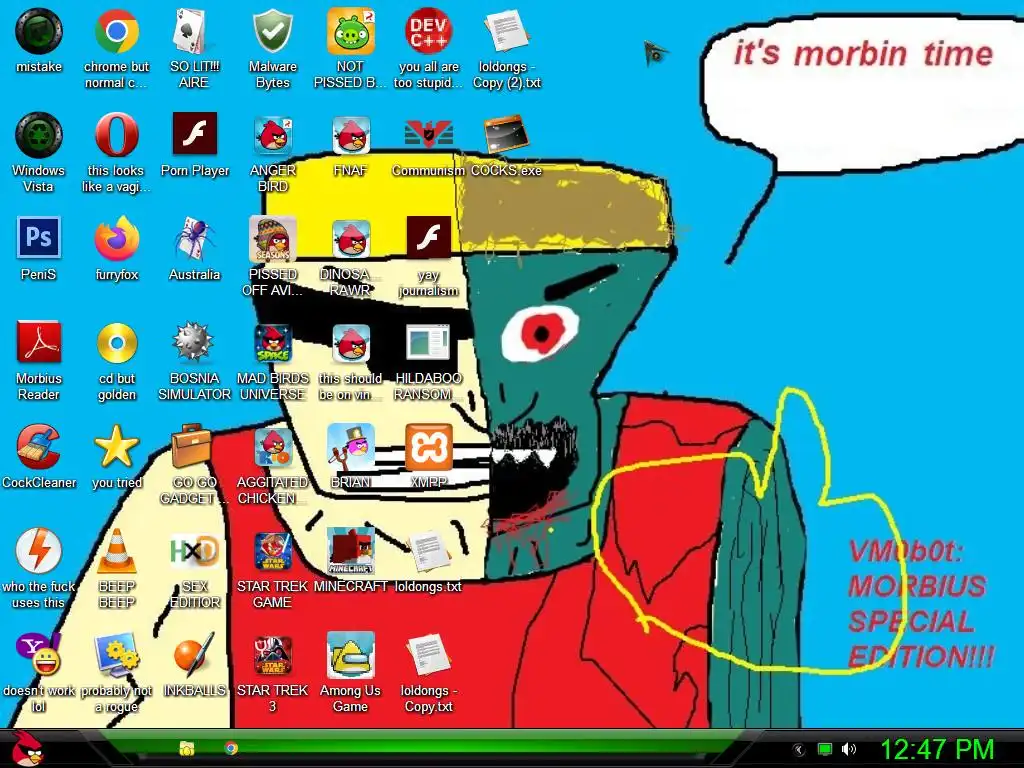Open the volume speaker tray icon

coord(848,749)
